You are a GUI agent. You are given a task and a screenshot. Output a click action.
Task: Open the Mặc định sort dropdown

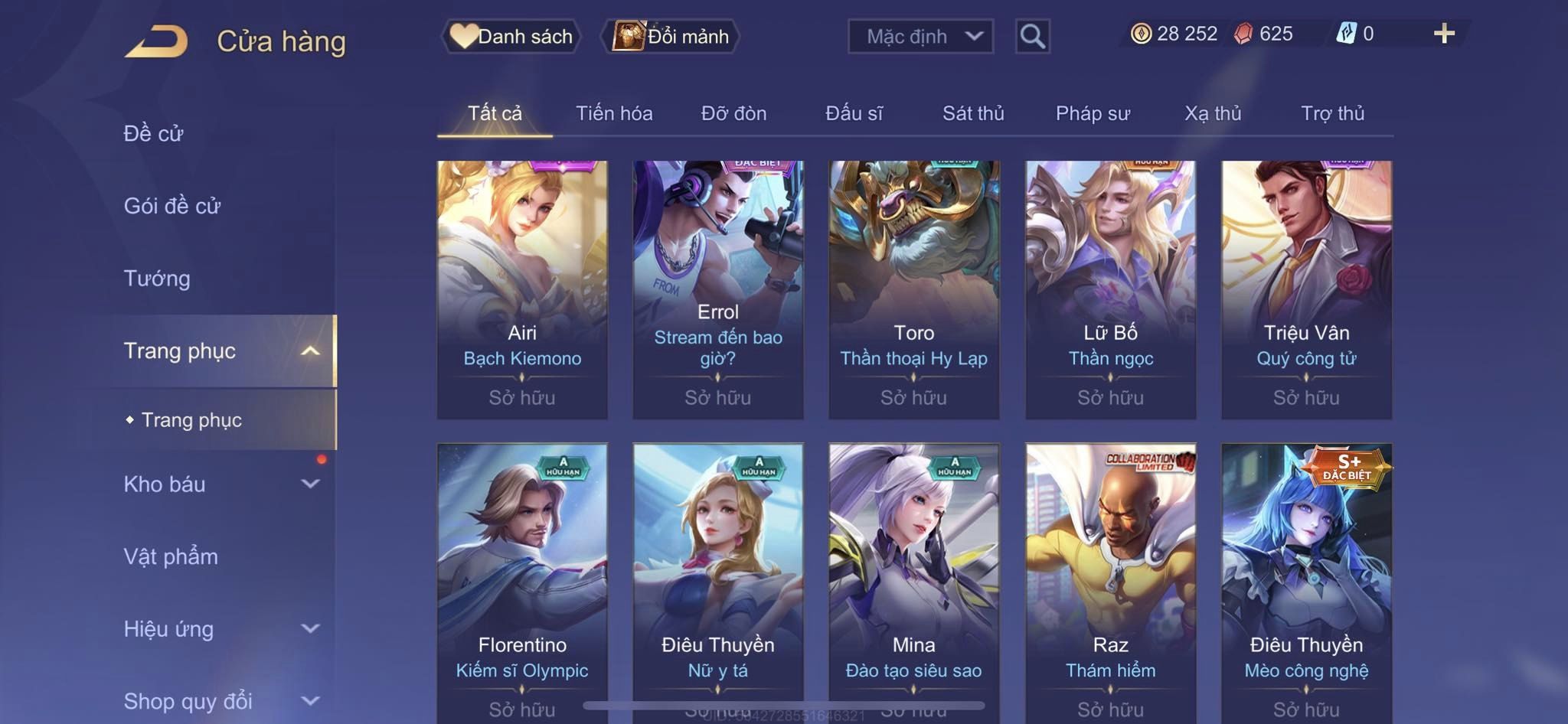pyautogui.click(x=920, y=36)
